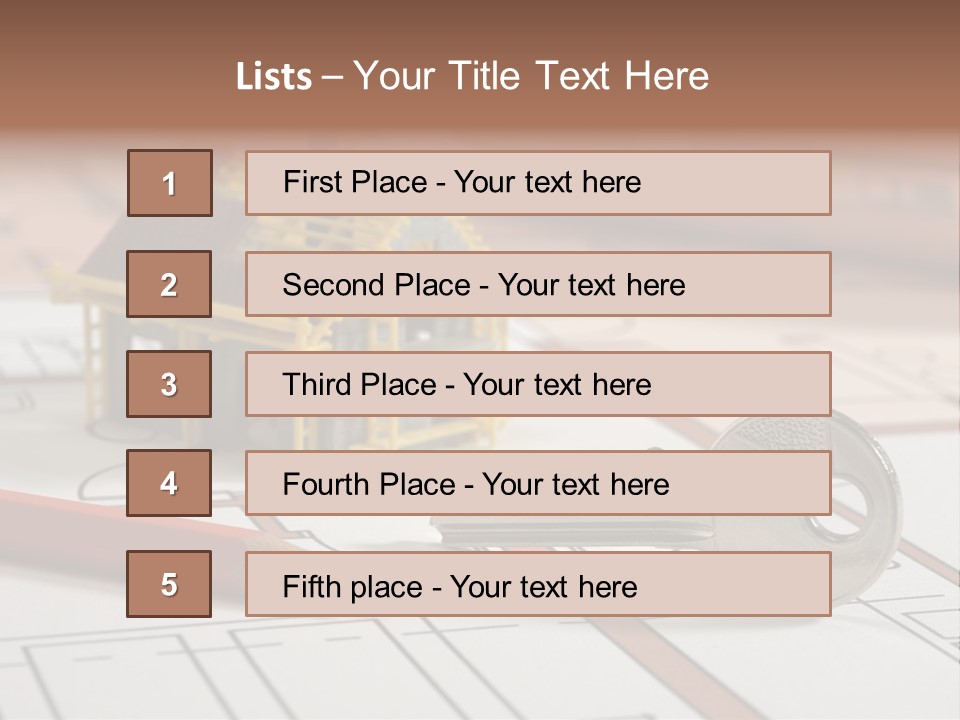Click the Third Place text box
This screenshot has width=960, height=720.
pyautogui.click(x=538, y=384)
